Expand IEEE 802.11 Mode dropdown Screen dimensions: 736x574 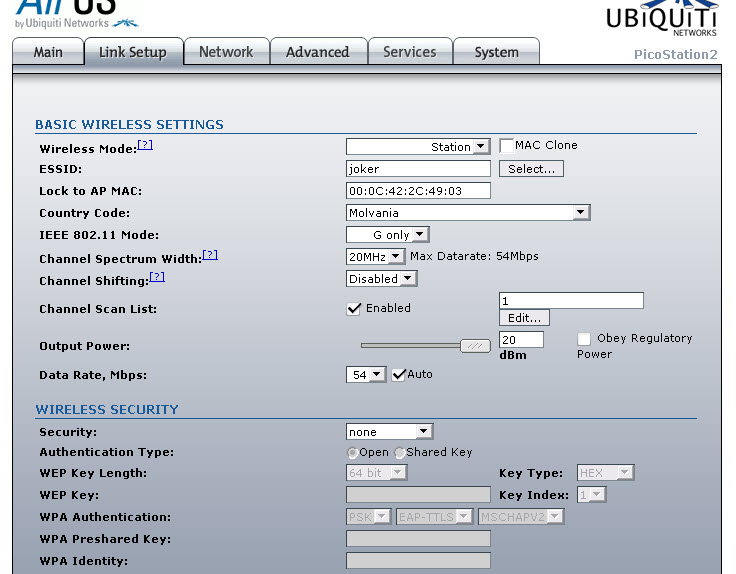(388, 234)
